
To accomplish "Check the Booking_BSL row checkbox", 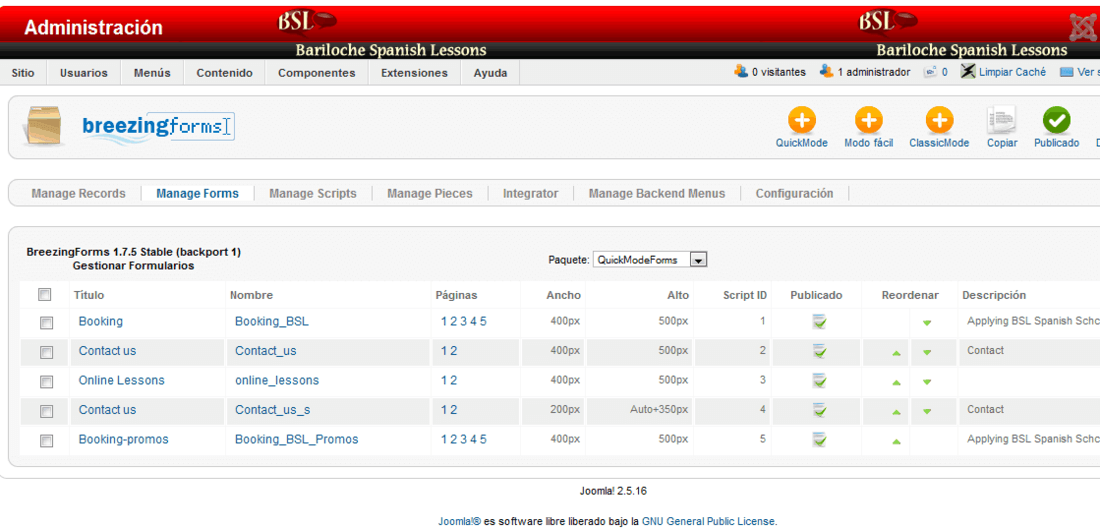I will click(x=46, y=323).
